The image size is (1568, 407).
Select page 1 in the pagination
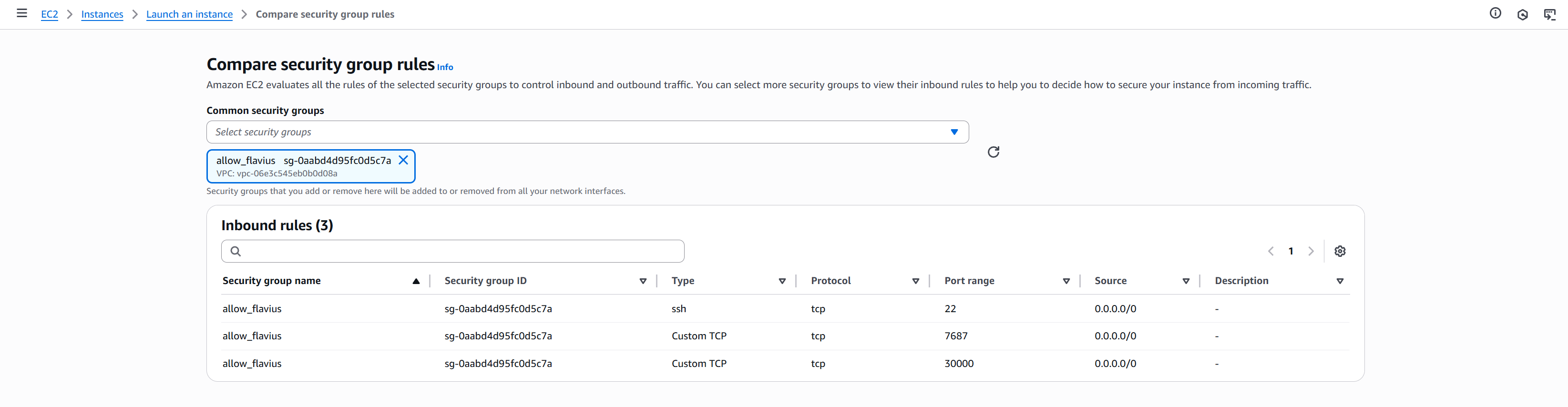tap(1291, 251)
